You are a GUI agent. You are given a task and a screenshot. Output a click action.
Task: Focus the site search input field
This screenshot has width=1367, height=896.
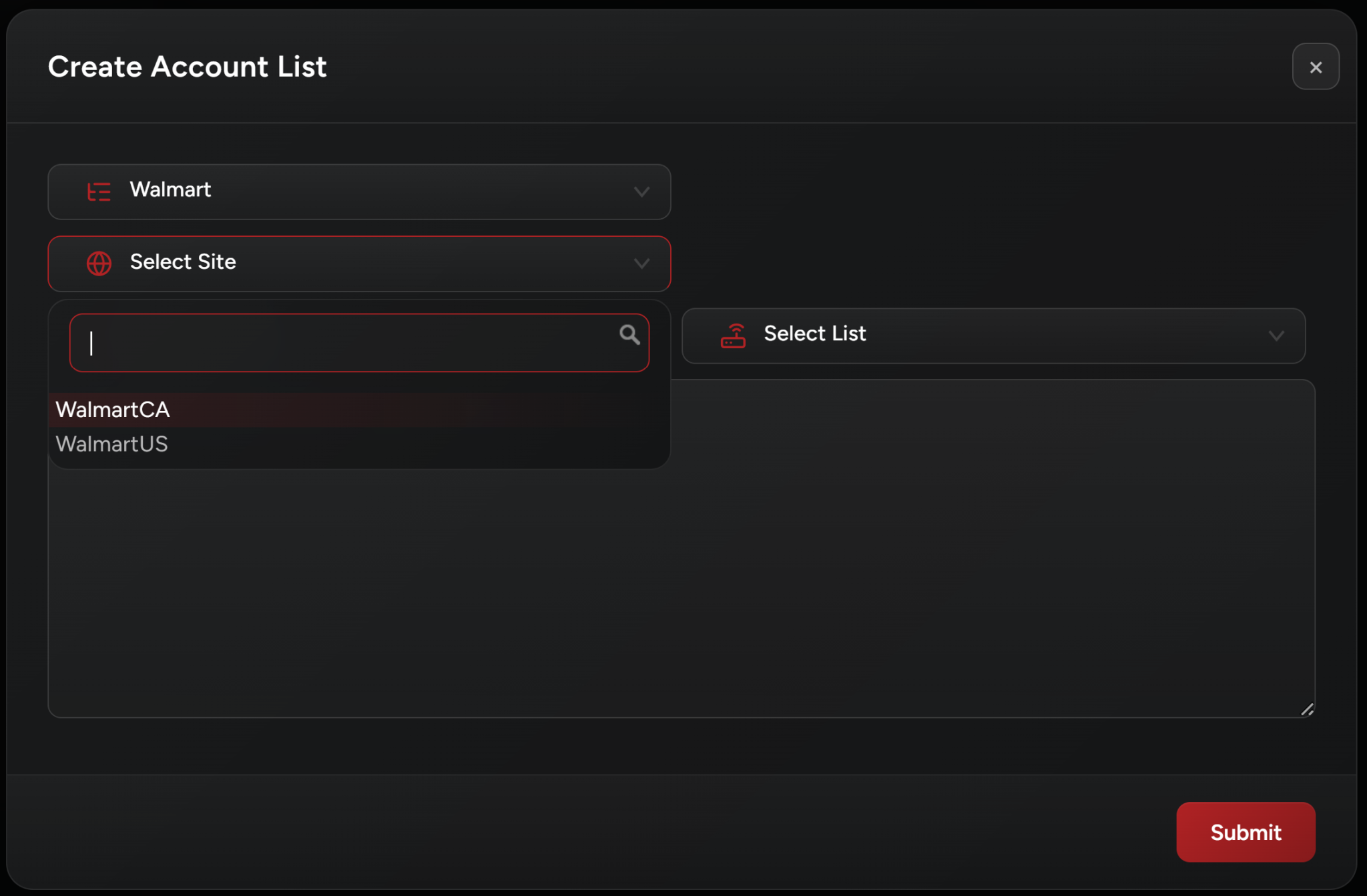(x=347, y=343)
